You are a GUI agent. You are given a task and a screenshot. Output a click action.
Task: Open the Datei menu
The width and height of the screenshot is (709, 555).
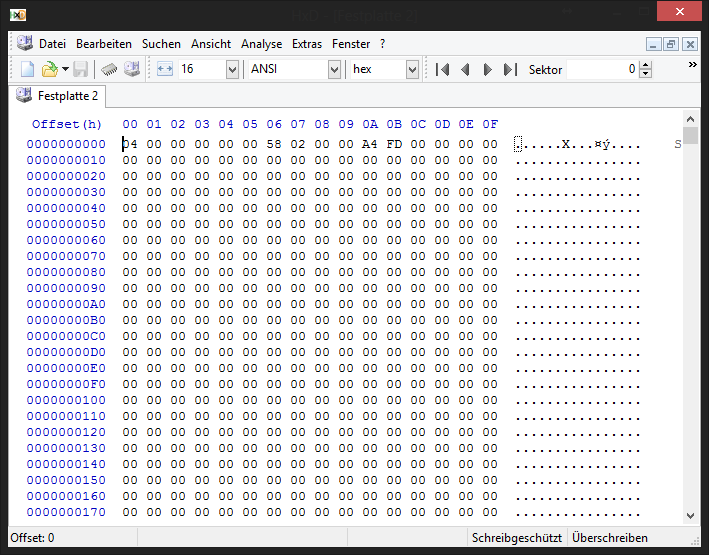[52, 44]
